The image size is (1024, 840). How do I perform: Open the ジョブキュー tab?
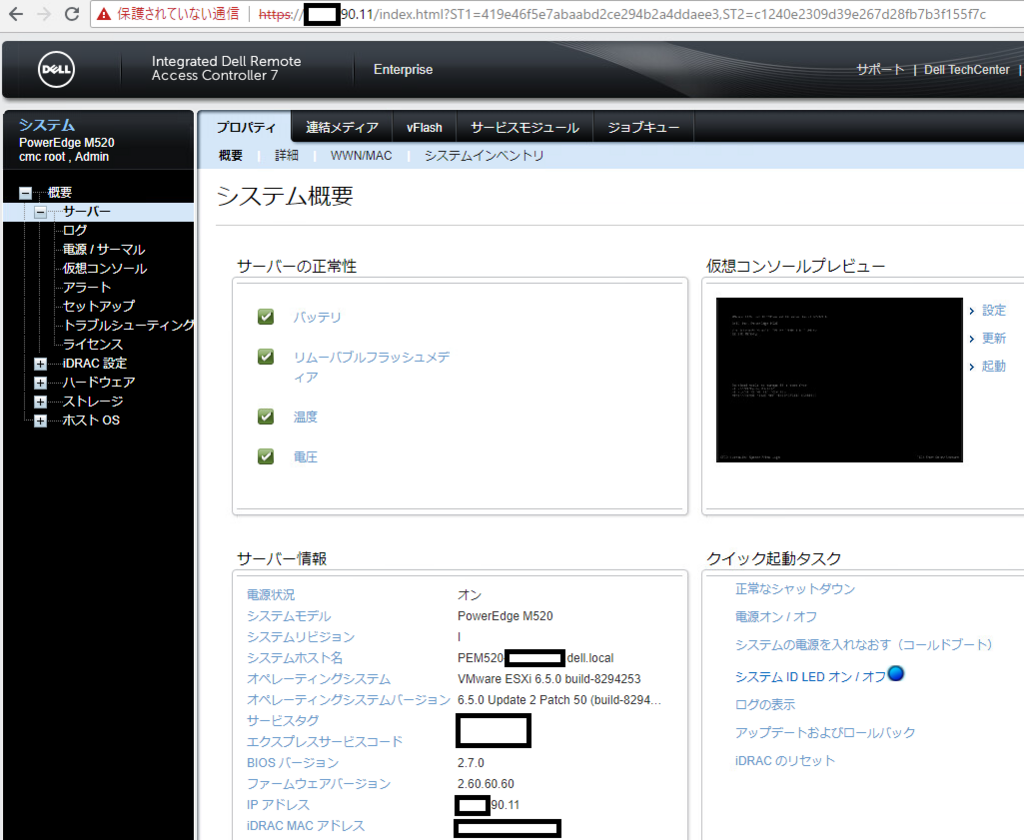coord(643,127)
